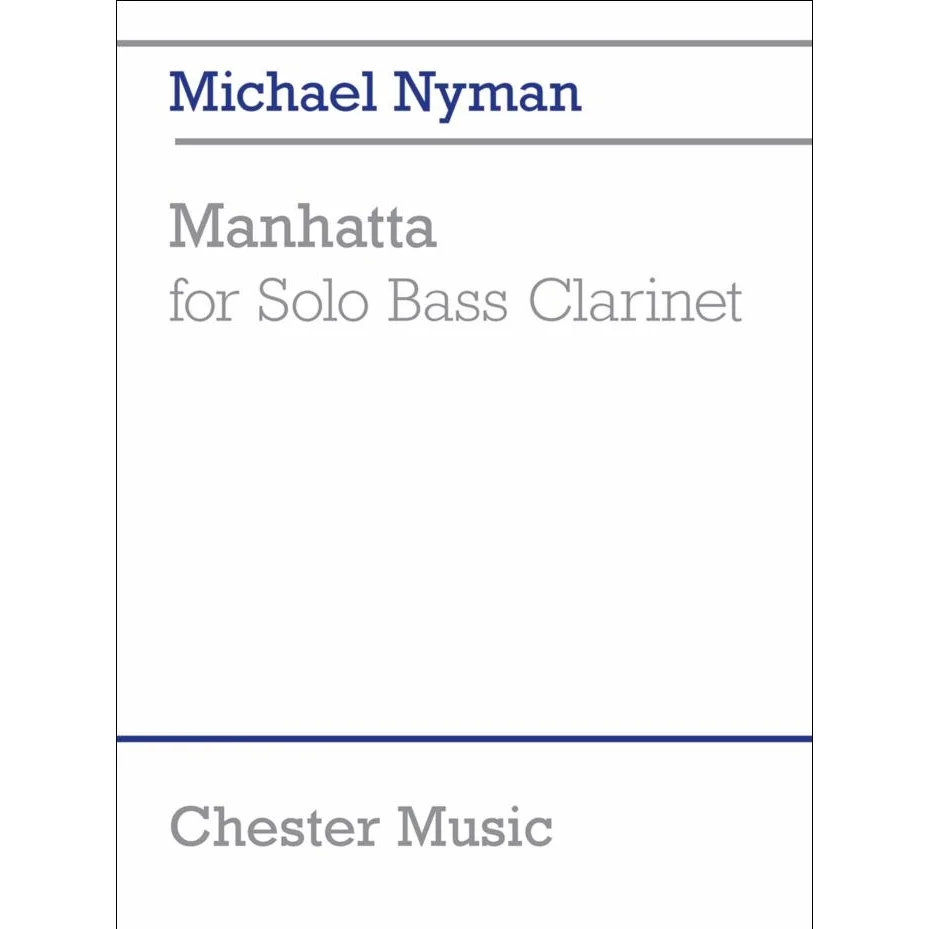Click the top gray horizontal line
This screenshot has width=929, height=929.
464,43
